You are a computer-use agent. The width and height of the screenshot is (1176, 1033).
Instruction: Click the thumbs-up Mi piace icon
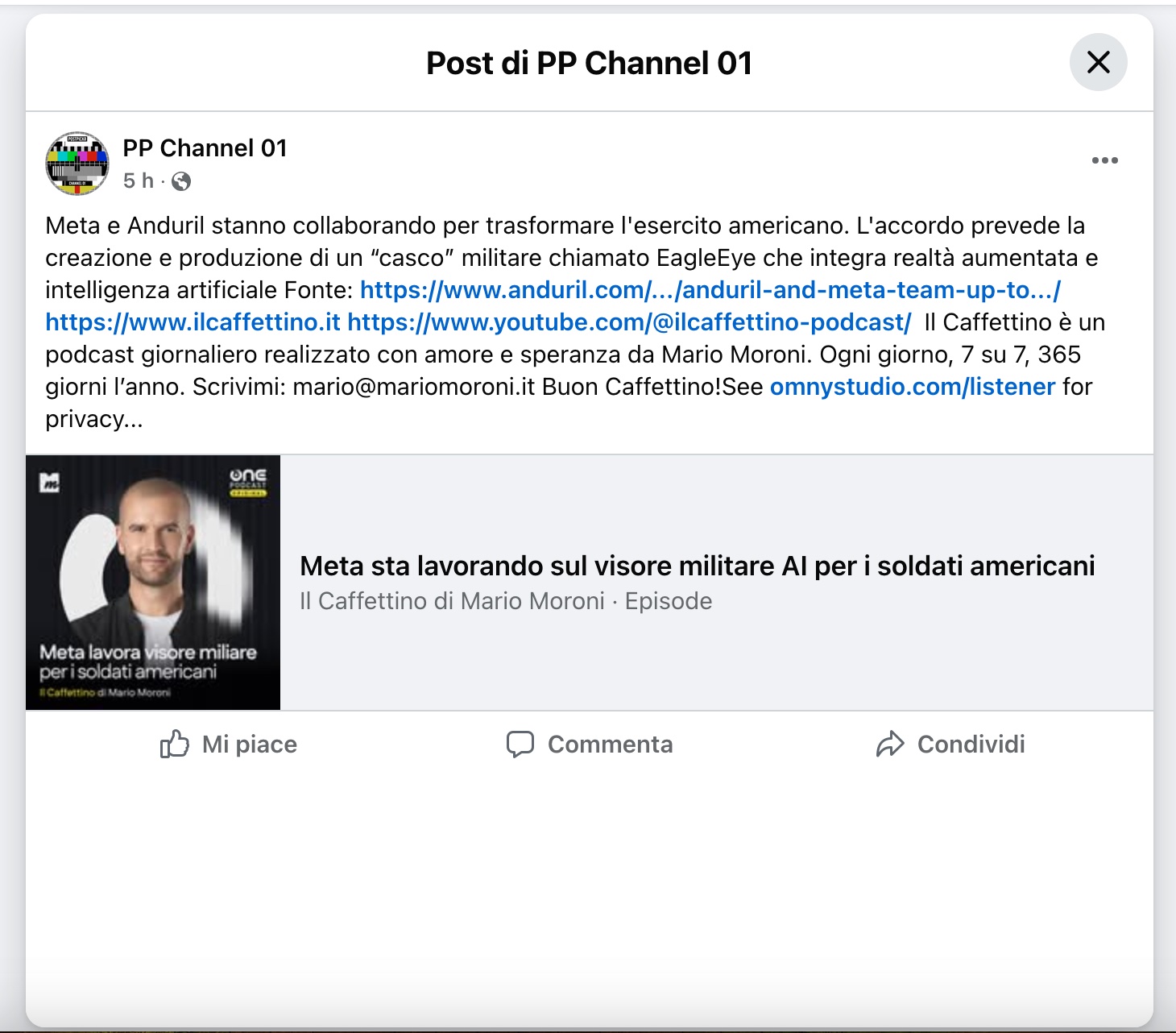pyautogui.click(x=175, y=744)
